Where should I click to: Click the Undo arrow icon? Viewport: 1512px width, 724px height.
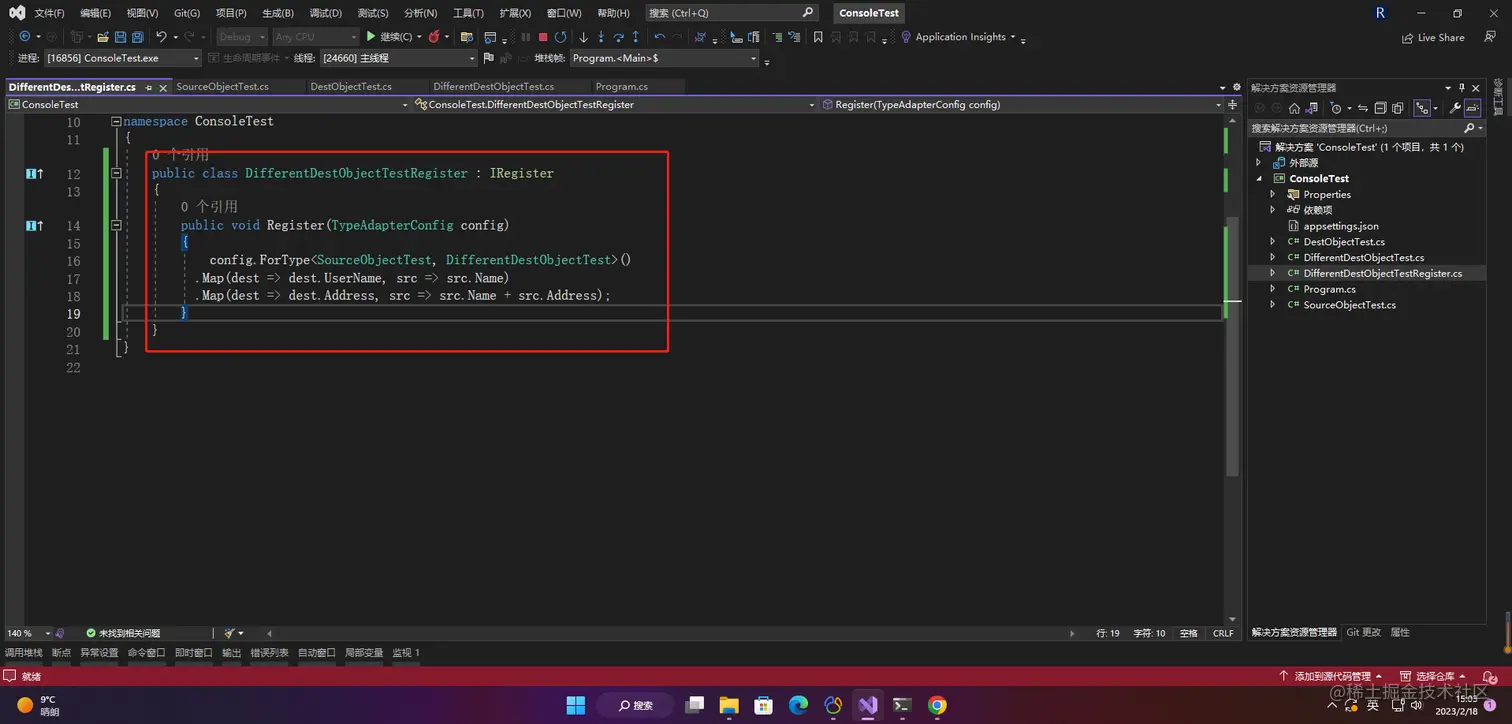161,37
